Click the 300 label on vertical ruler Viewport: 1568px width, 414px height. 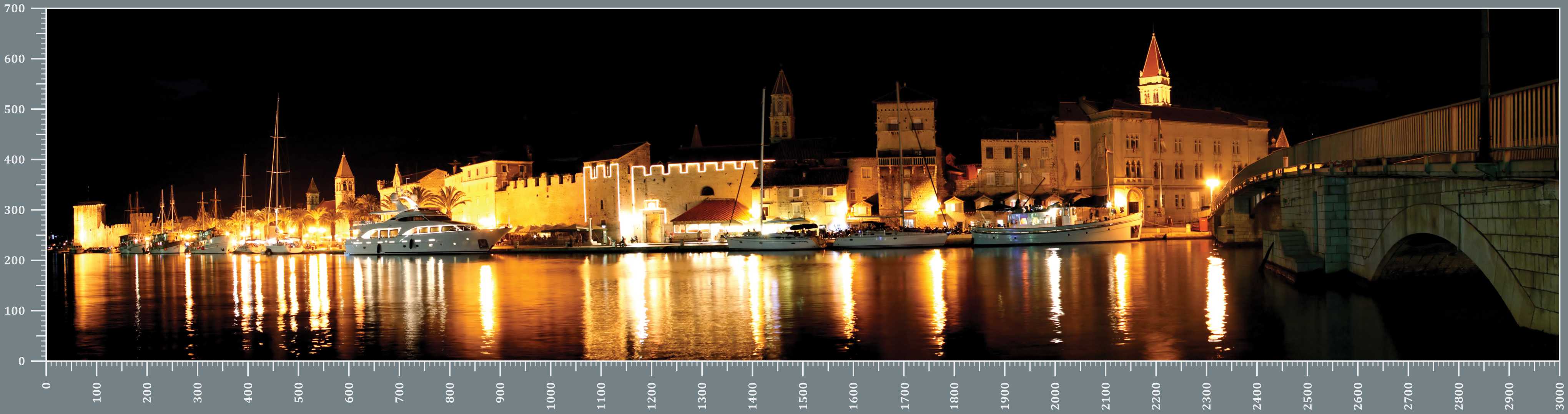(x=14, y=210)
